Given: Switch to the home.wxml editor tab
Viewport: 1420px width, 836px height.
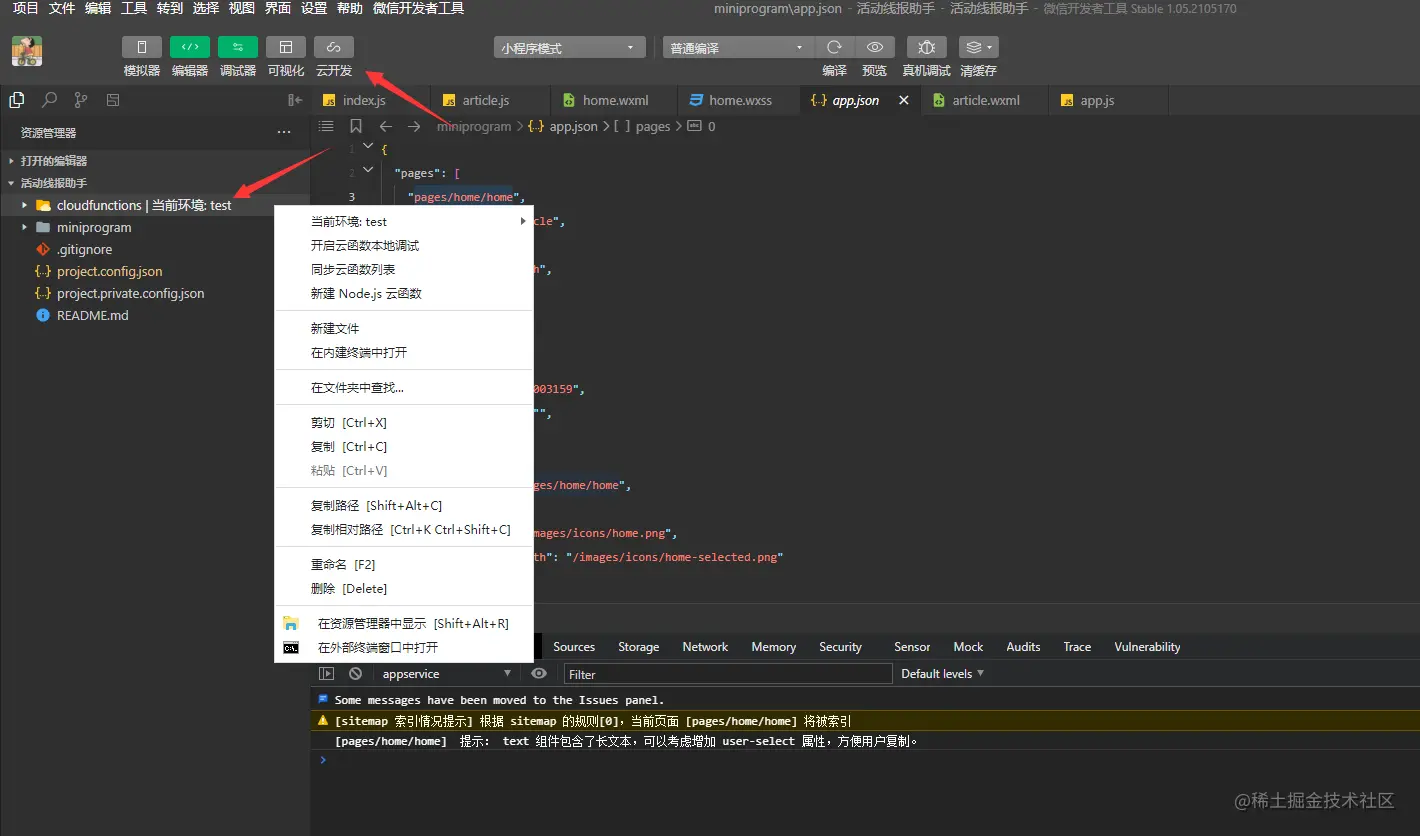Looking at the screenshot, I should [x=614, y=100].
